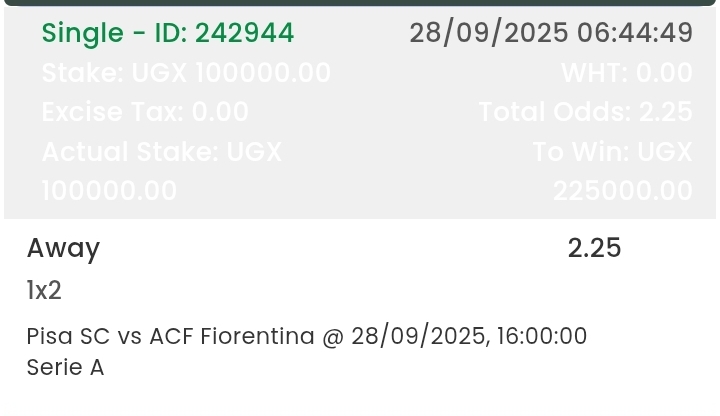Viewport: 720px width, 416px height.
Task: Click the bet ID number 242944
Action: 245,33
